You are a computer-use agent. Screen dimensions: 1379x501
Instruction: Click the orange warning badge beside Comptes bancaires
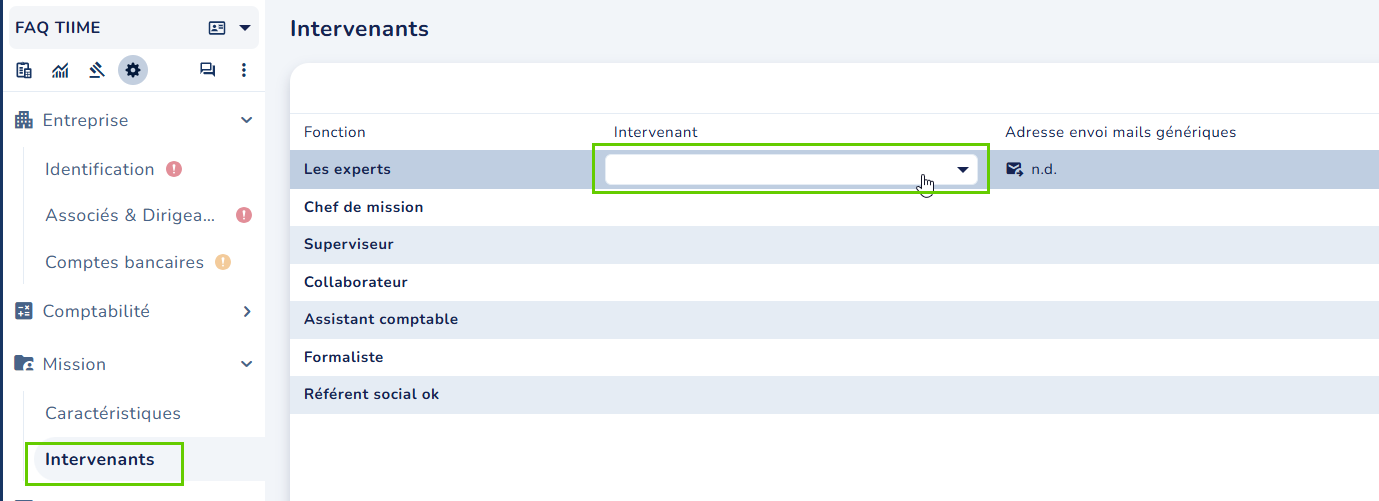223,262
